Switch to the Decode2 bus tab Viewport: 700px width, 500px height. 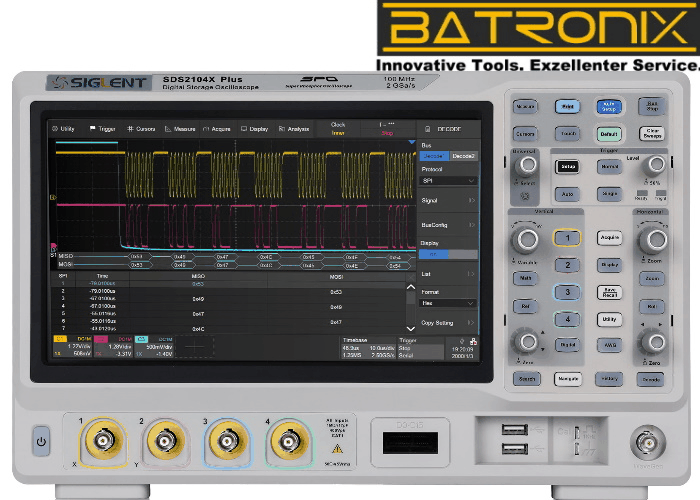463,156
